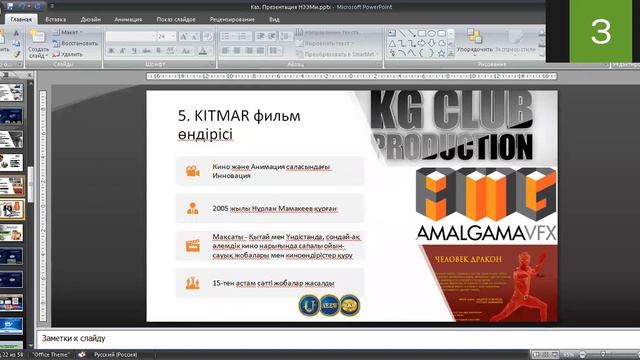Select the right block arrow shape
The image size is (640, 360).
tap(422, 43)
